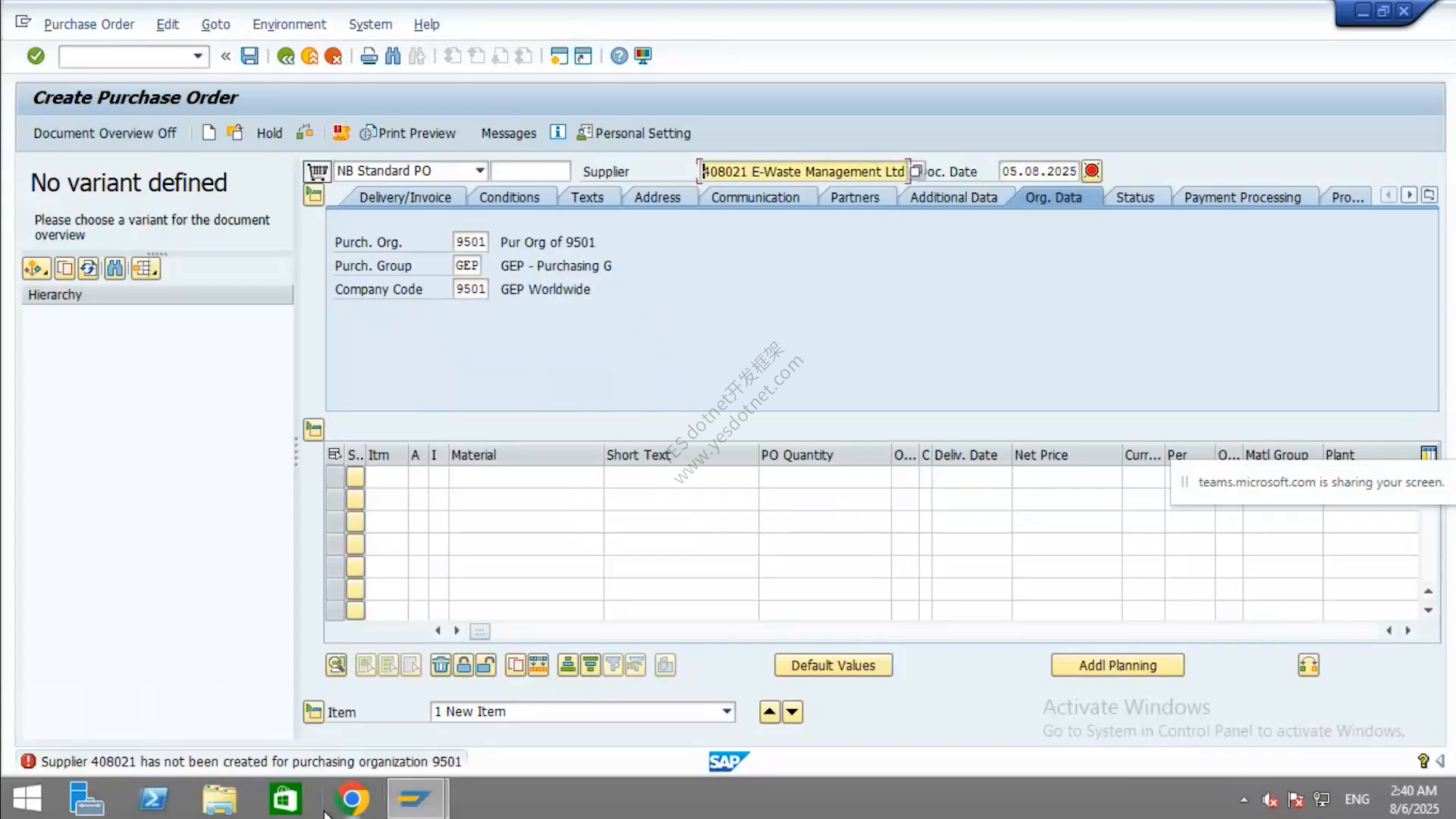Image resolution: width=1456 pixels, height=819 pixels.
Task: Click the orange Exit icon
Action: 309,56
